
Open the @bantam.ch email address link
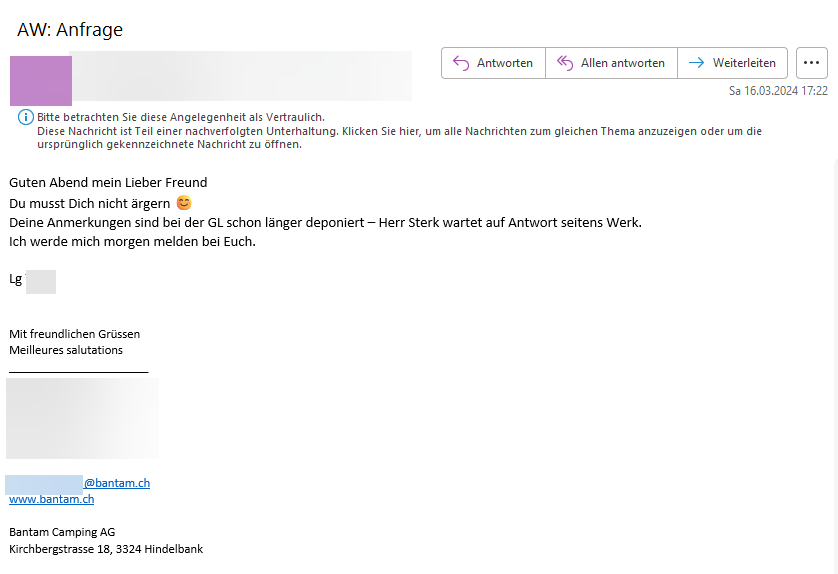(116, 483)
